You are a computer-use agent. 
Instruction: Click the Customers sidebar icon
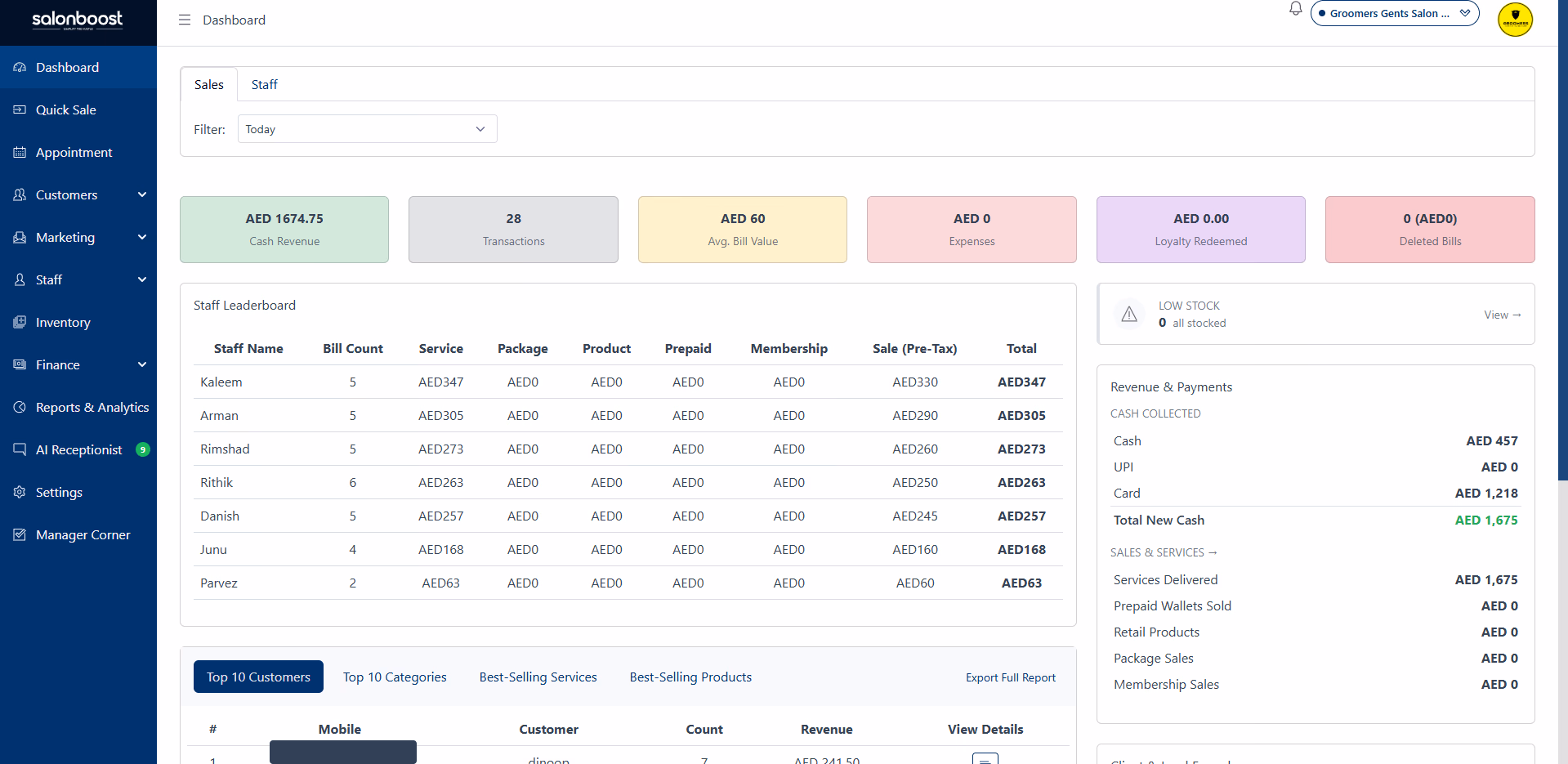(20, 194)
